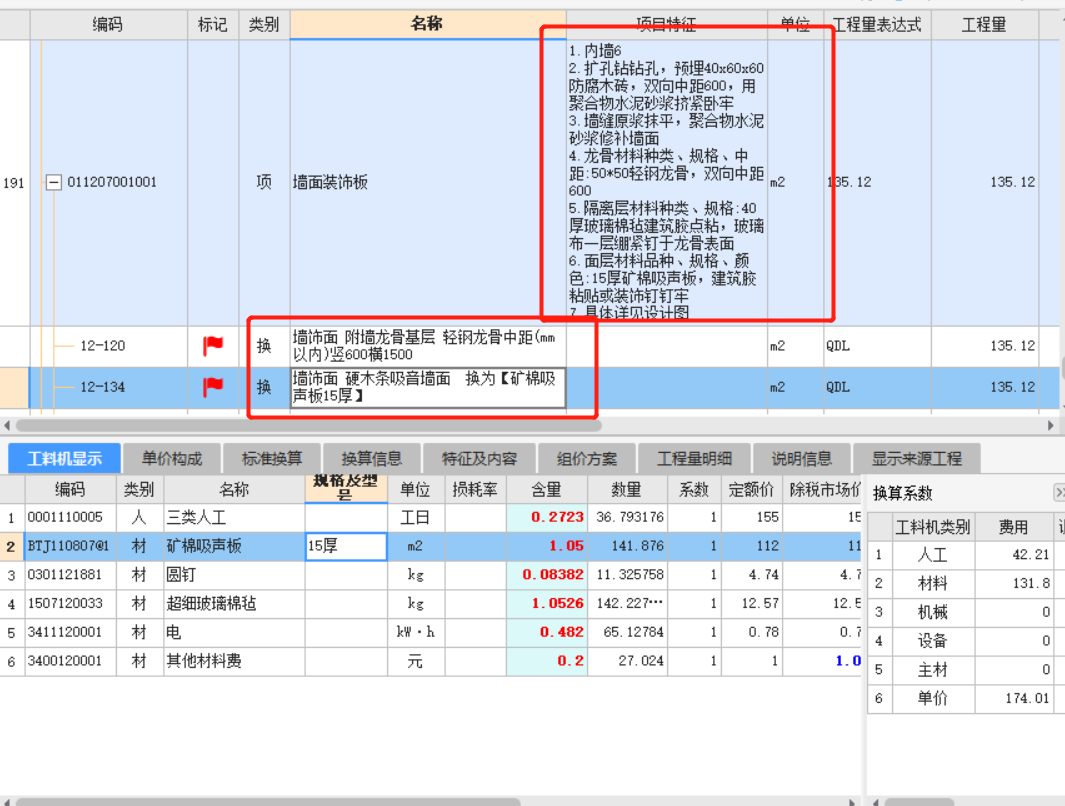The image size is (1065, 806).
Task: Switch to the 单价构成 tab
Action: [x=171, y=459]
